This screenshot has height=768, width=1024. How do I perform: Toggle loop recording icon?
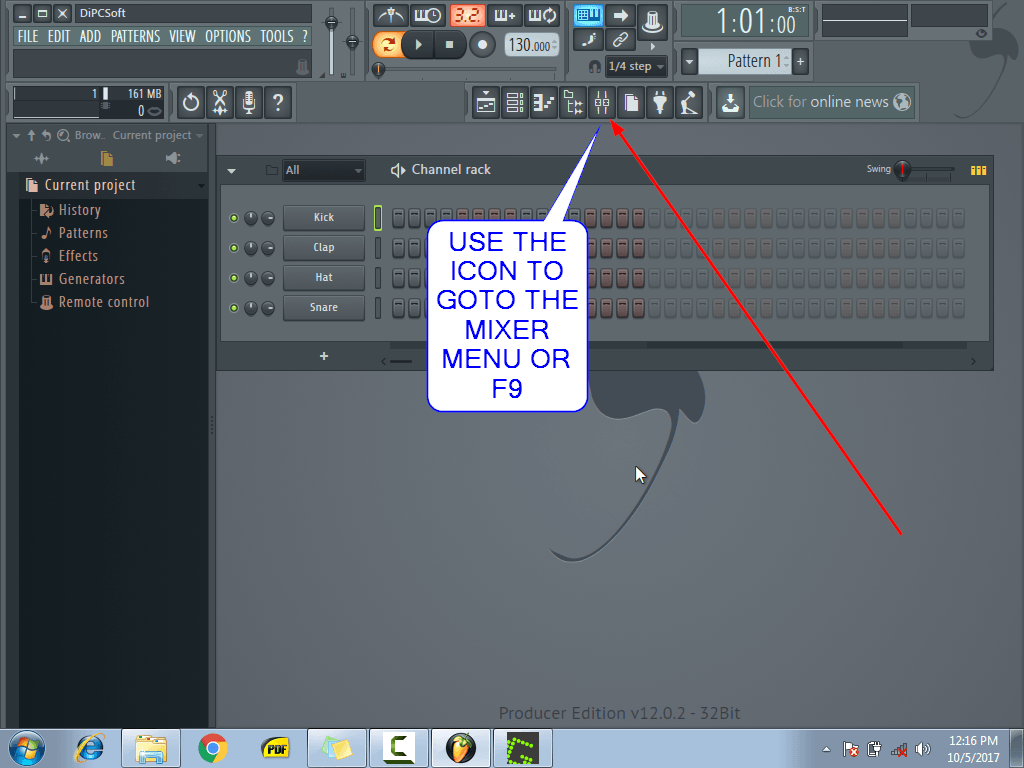(x=542, y=15)
